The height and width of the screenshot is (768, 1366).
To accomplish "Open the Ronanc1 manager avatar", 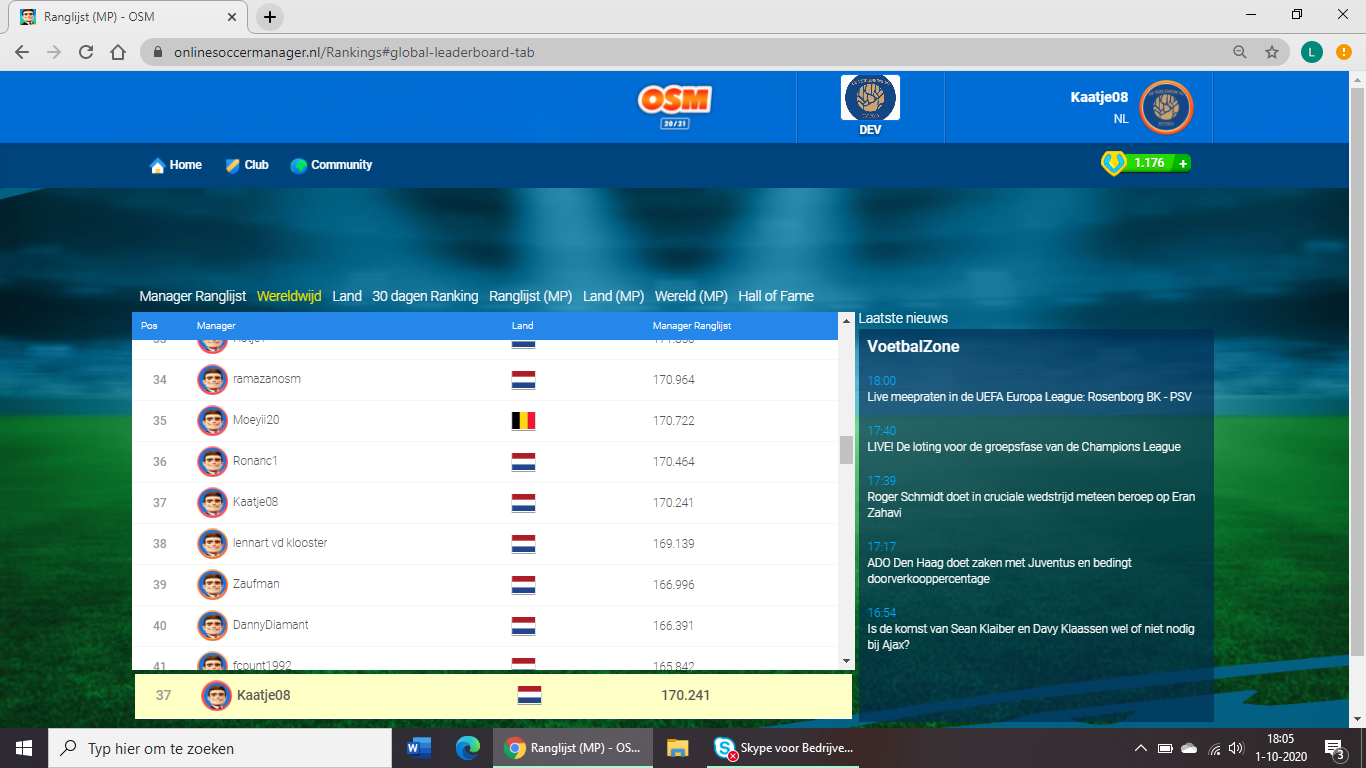I will coord(212,462).
